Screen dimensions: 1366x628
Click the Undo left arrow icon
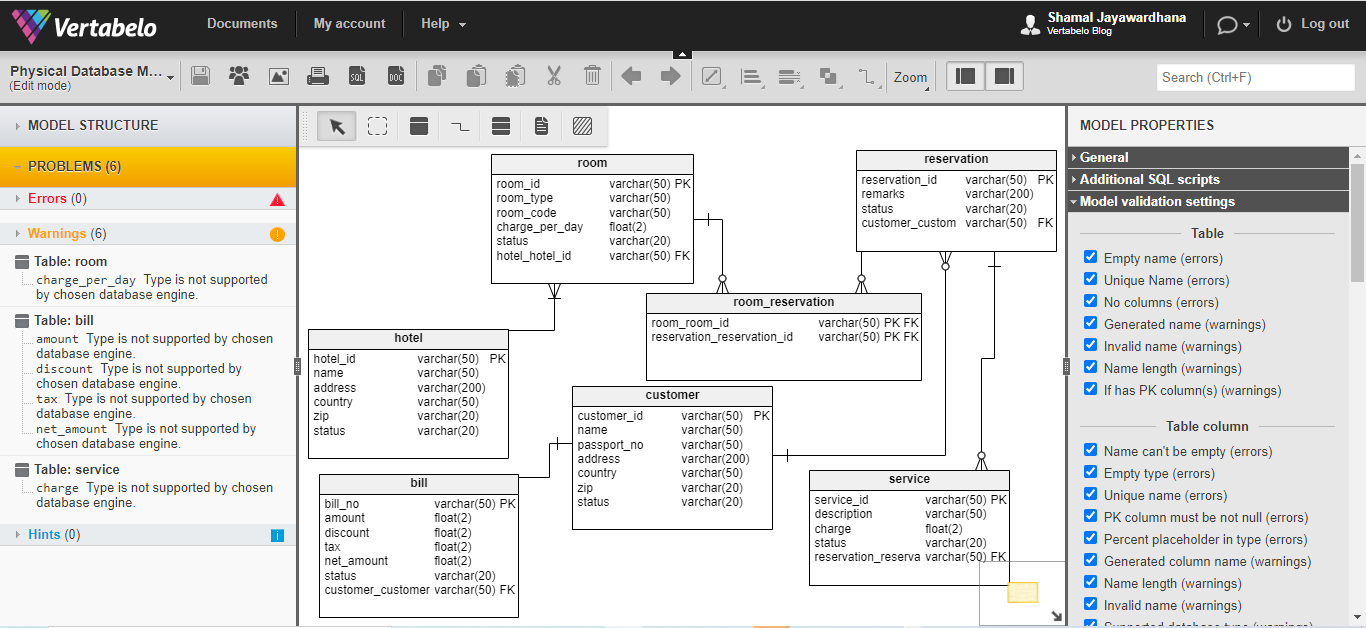tap(632, 76)
